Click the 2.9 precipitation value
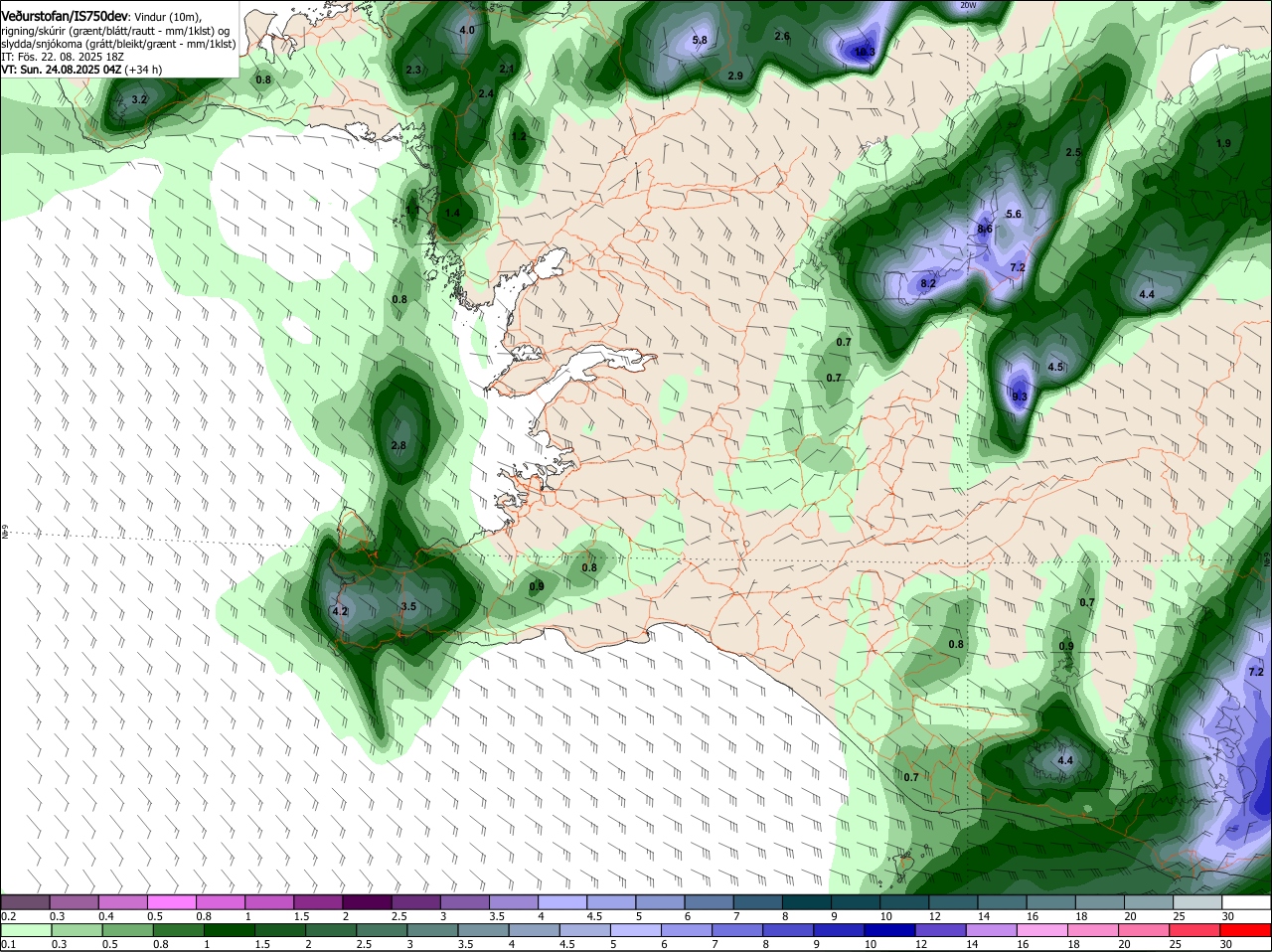1272x952 pixels. click(735, 76)
